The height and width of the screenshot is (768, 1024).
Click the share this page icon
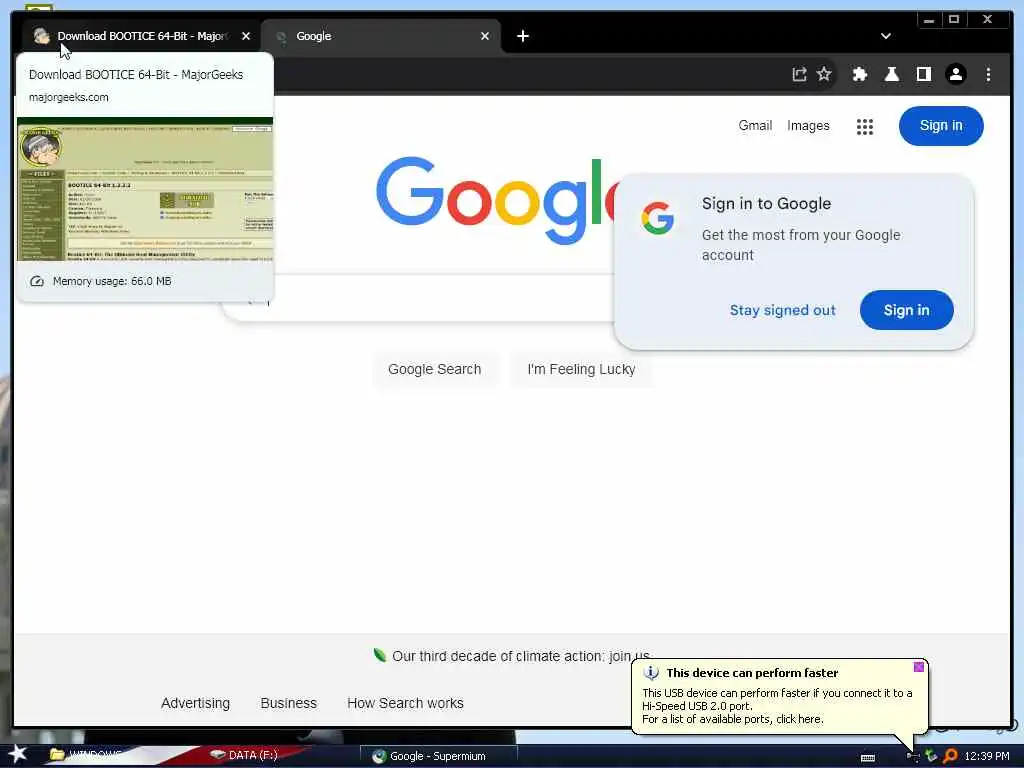pyautogui.click(x=799, y=74)
